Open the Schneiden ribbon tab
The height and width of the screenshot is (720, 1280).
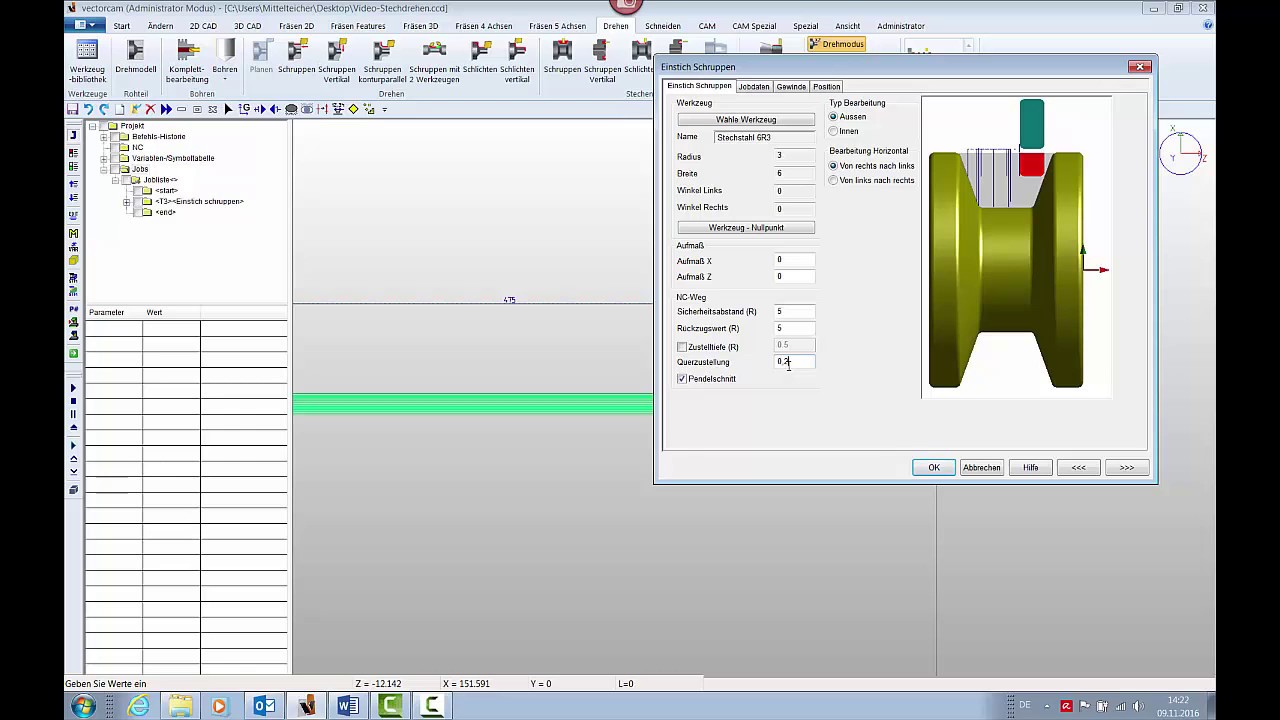click(x=662, y=26)
